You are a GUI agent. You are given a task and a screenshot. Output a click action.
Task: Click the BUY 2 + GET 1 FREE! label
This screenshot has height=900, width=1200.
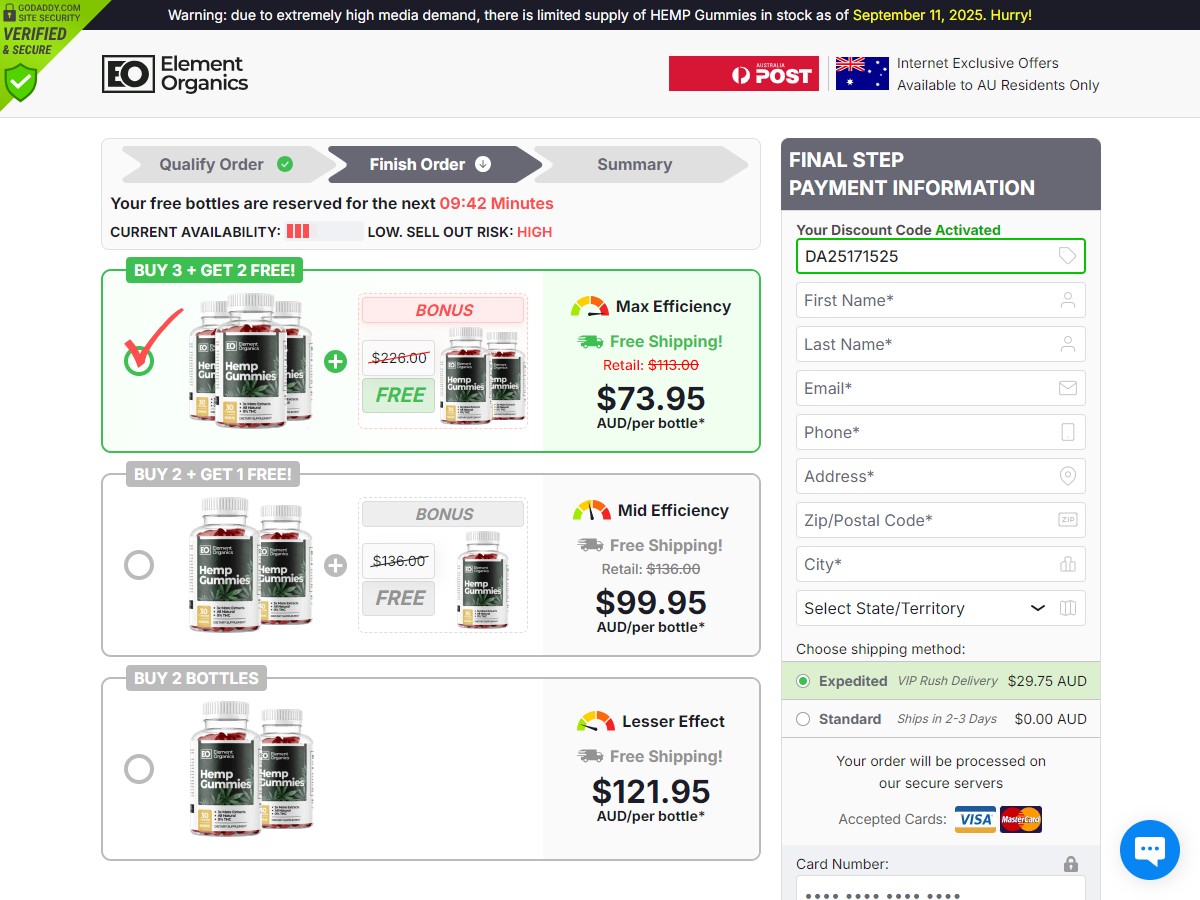pyautogui.click(x=213, y=474)
